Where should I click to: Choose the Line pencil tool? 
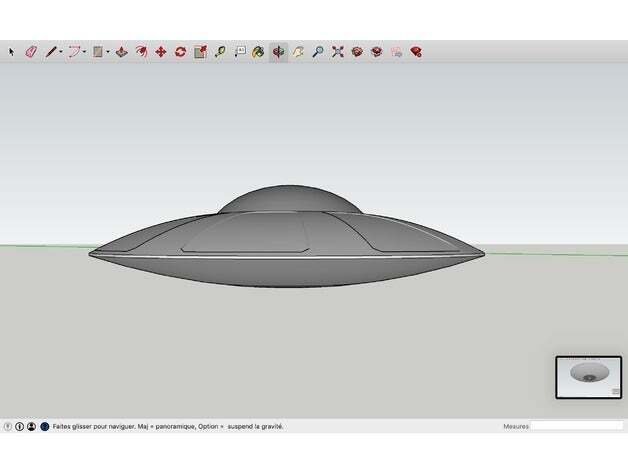click(x=50, y=51)
